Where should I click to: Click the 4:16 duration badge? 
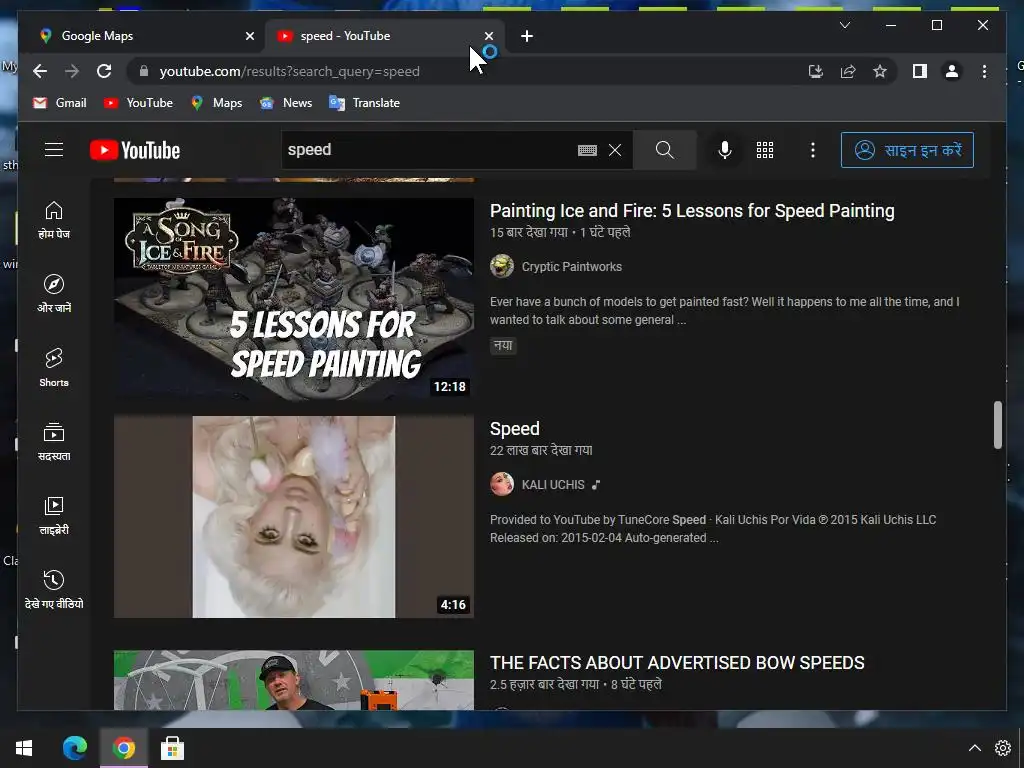tap(453, 605)
